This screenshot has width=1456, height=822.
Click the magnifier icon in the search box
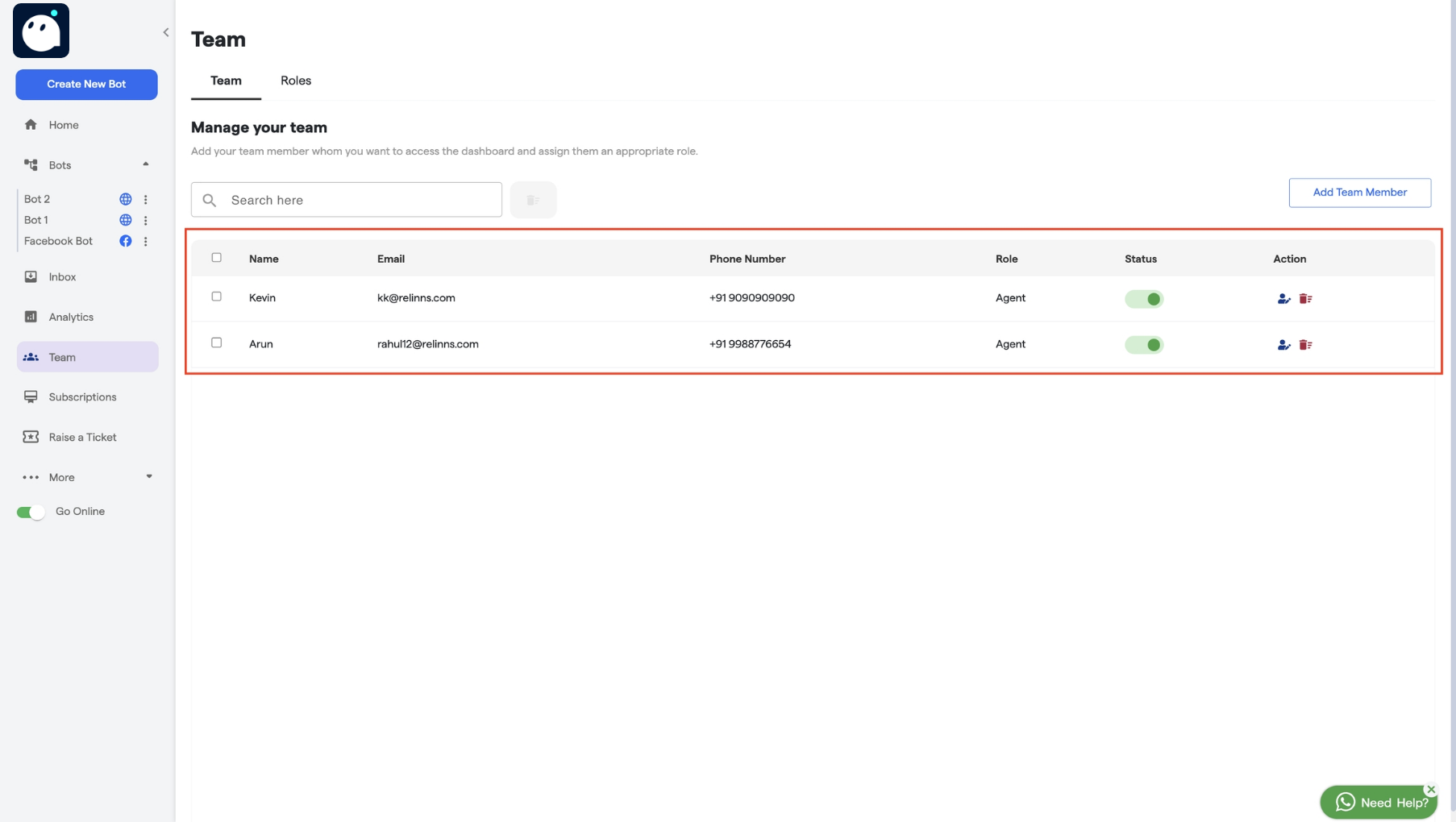pos(210,200)
